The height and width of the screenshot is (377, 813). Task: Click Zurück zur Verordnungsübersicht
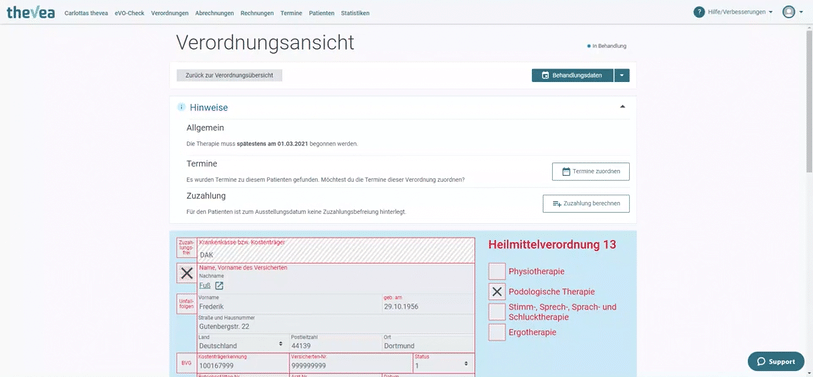tap(229, 75)
